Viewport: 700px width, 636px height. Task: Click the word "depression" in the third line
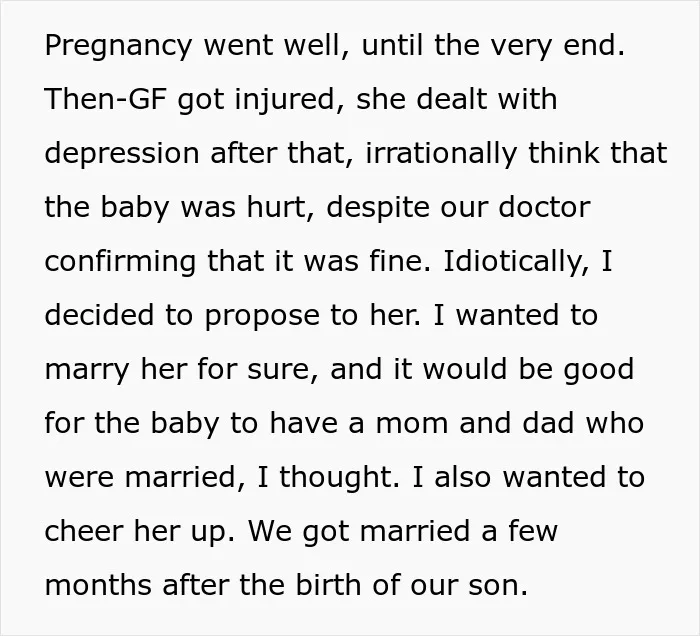point(121,154)
